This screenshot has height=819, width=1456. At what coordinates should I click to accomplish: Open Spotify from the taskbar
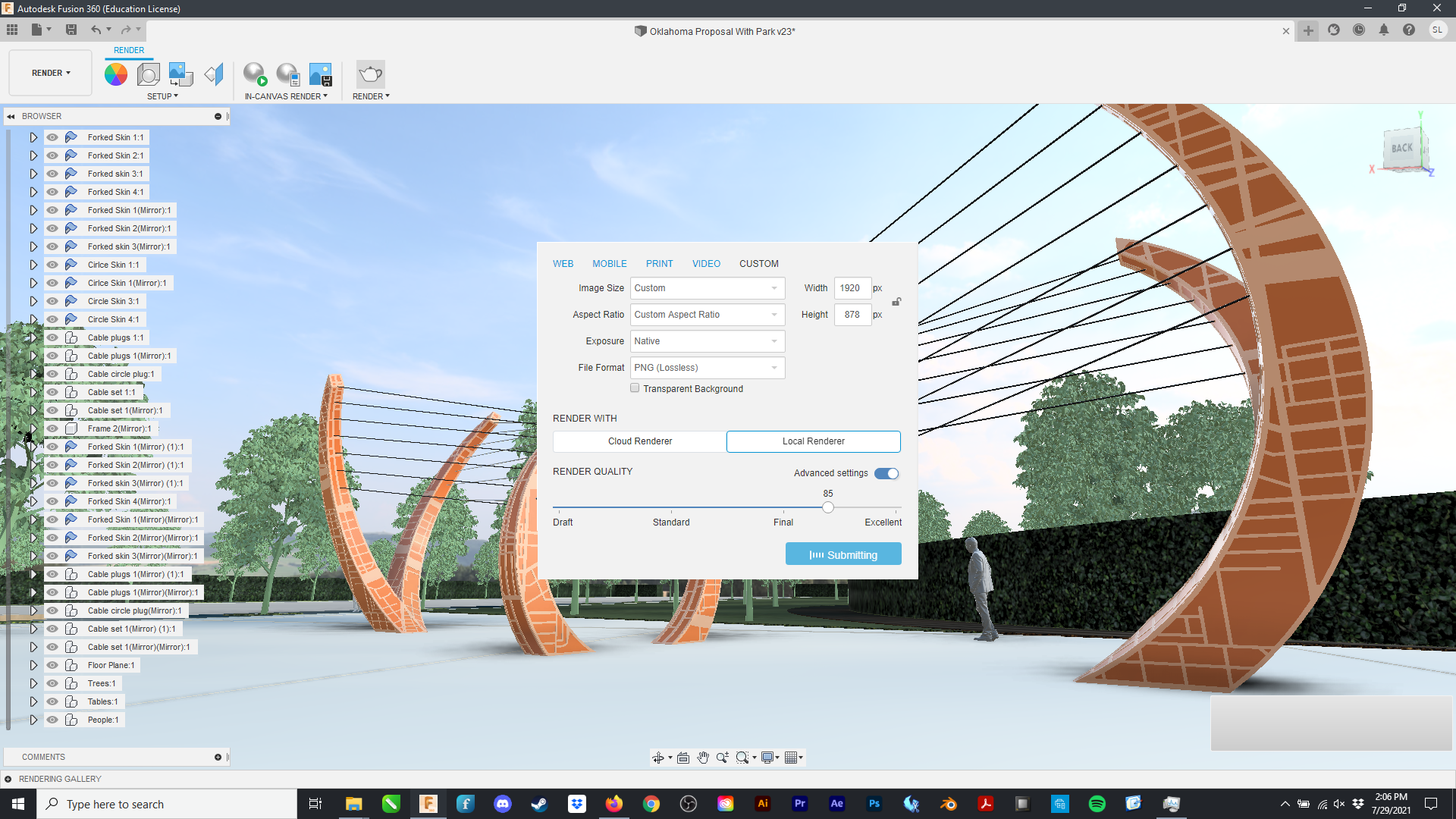tap(1097, 804)
